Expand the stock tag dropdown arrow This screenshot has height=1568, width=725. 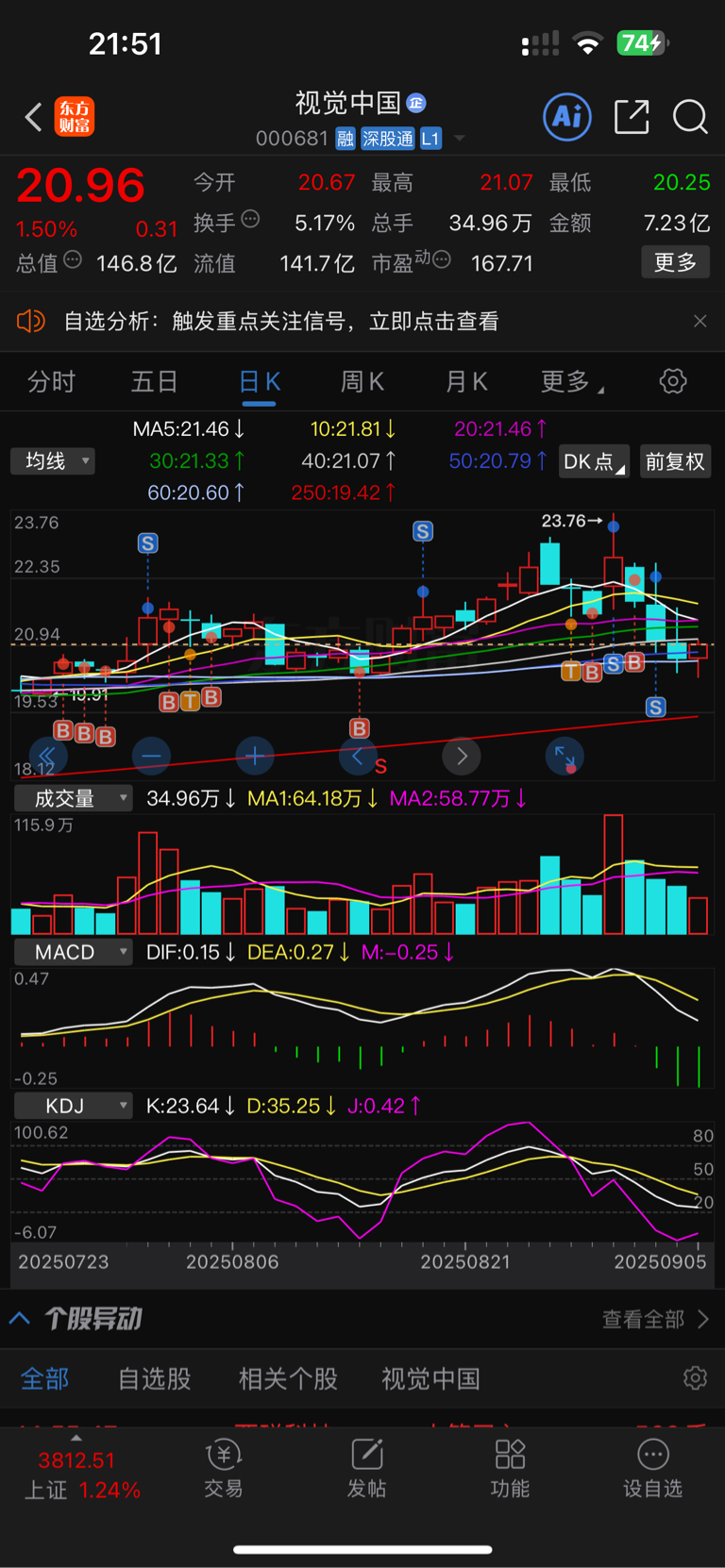(460, 139)
